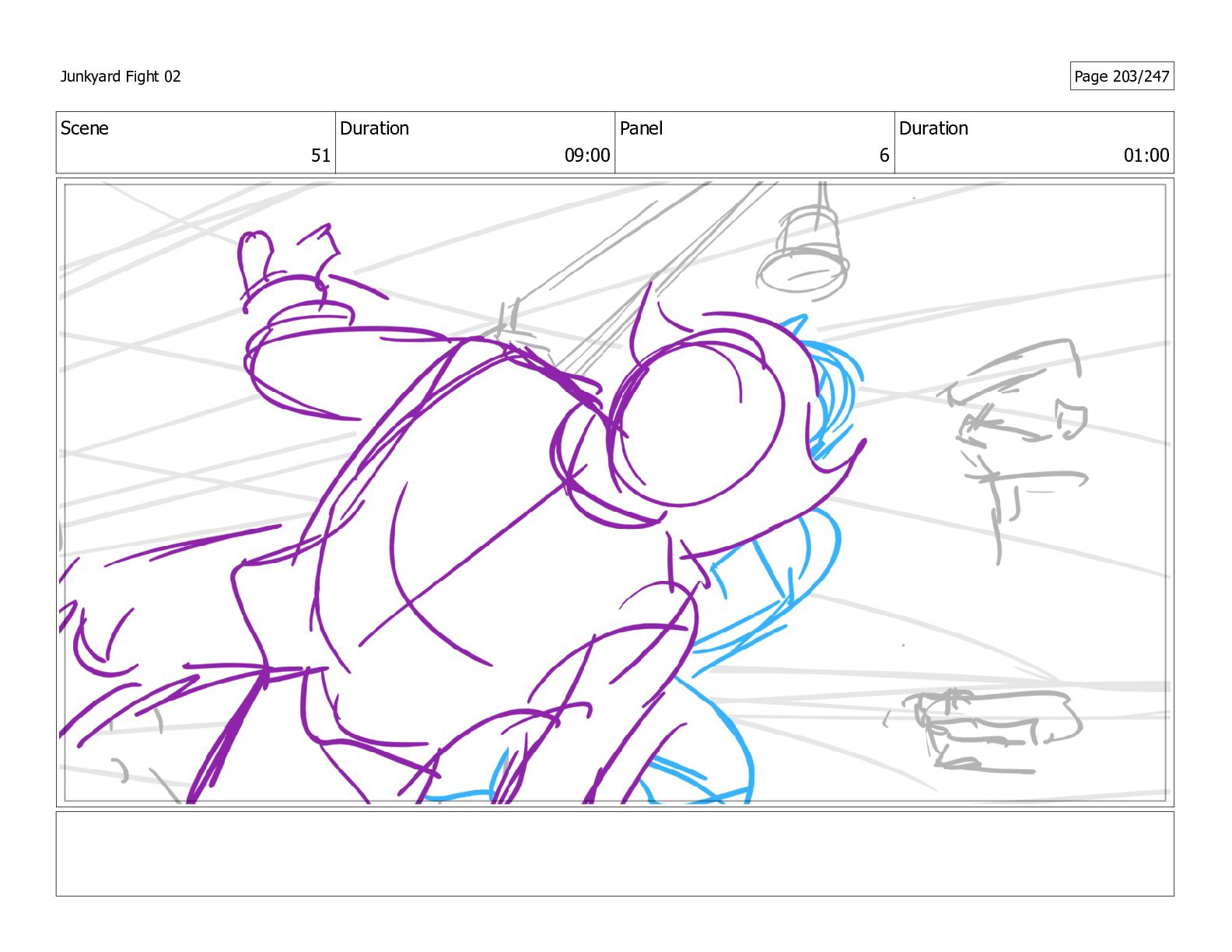Click the empty notes box below the sketch

click(614, 854)
